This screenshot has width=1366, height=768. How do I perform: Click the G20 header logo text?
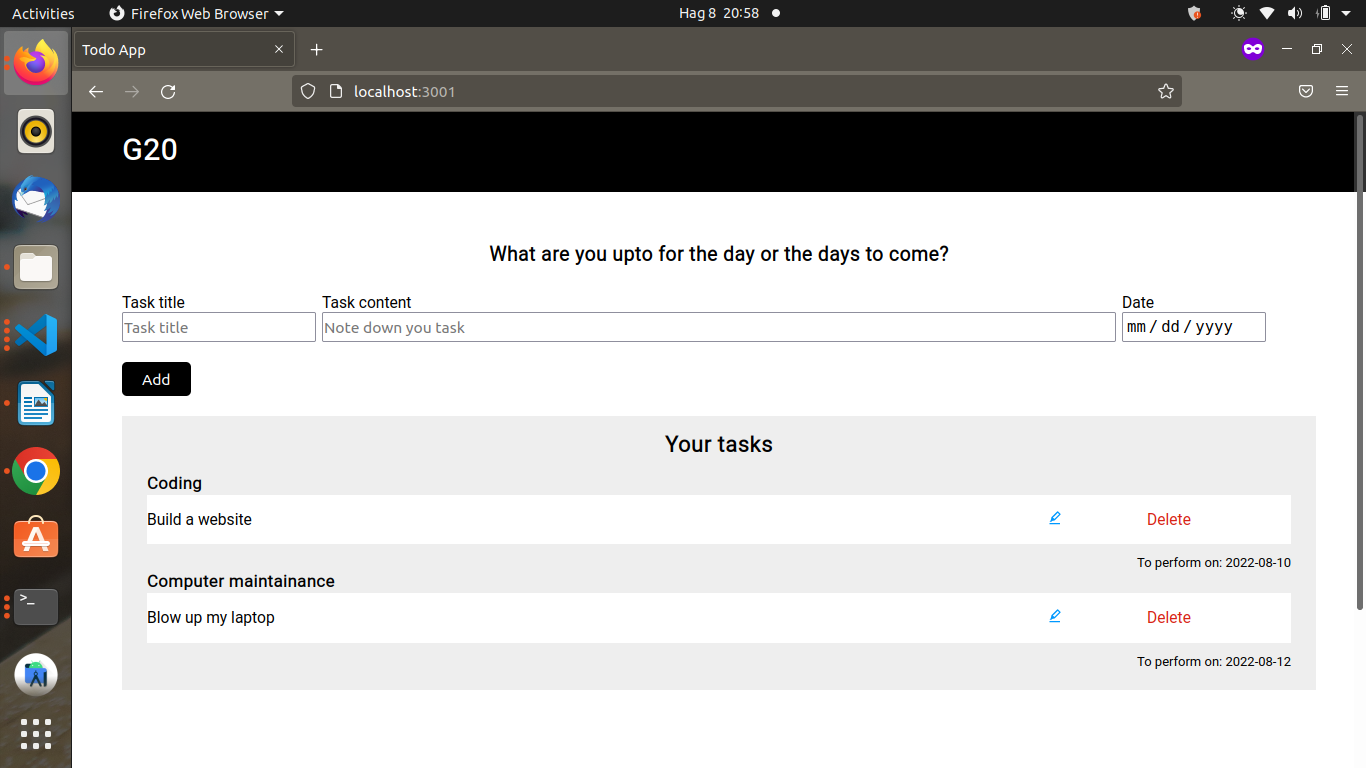[x=150, y=150]
